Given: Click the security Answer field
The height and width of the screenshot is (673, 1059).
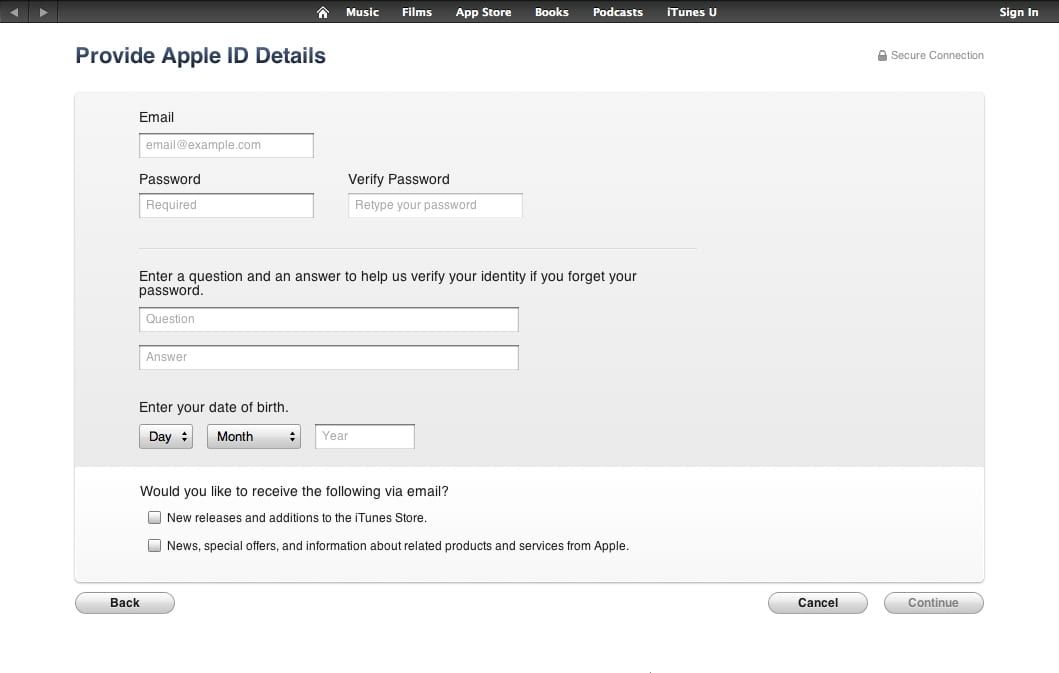Looking at the screenshot, I should click(x=329, y=357).
